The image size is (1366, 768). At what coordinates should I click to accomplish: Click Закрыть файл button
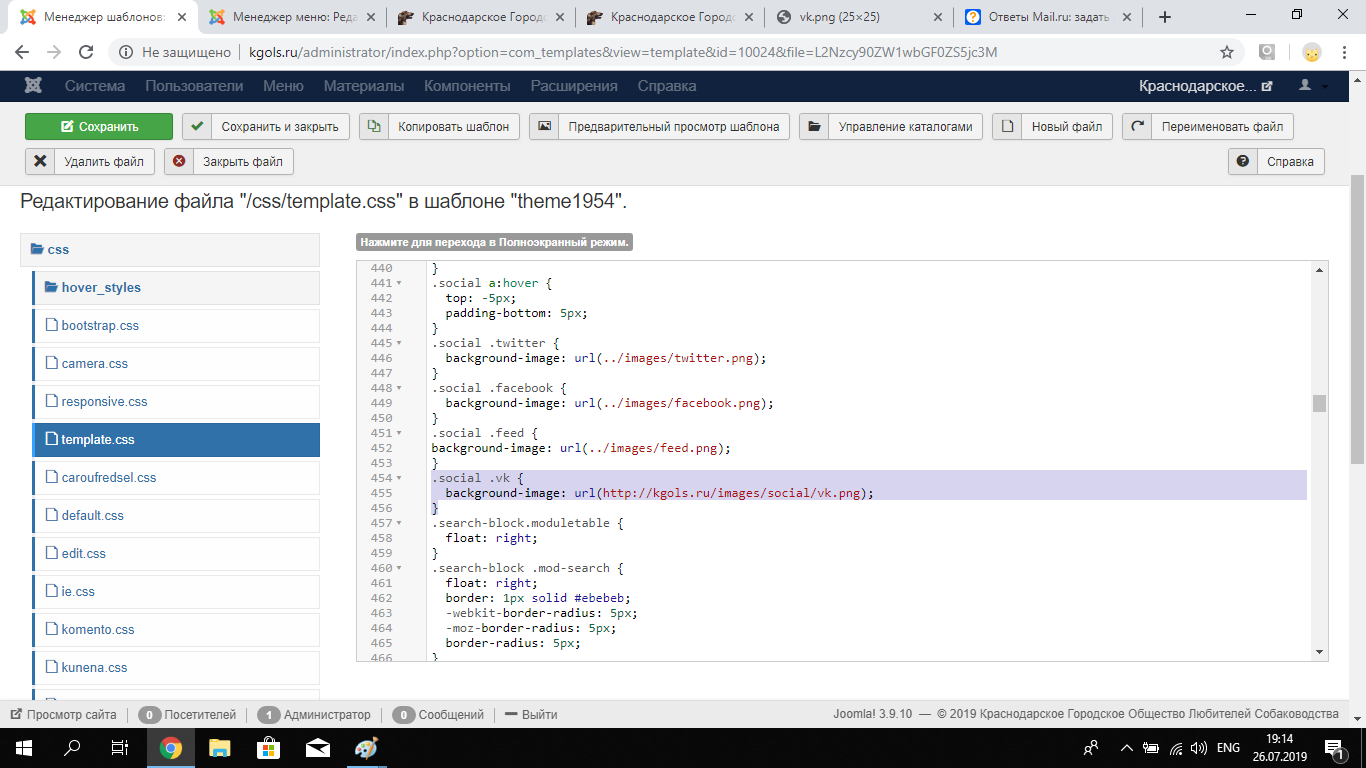(x=229, y=161)
